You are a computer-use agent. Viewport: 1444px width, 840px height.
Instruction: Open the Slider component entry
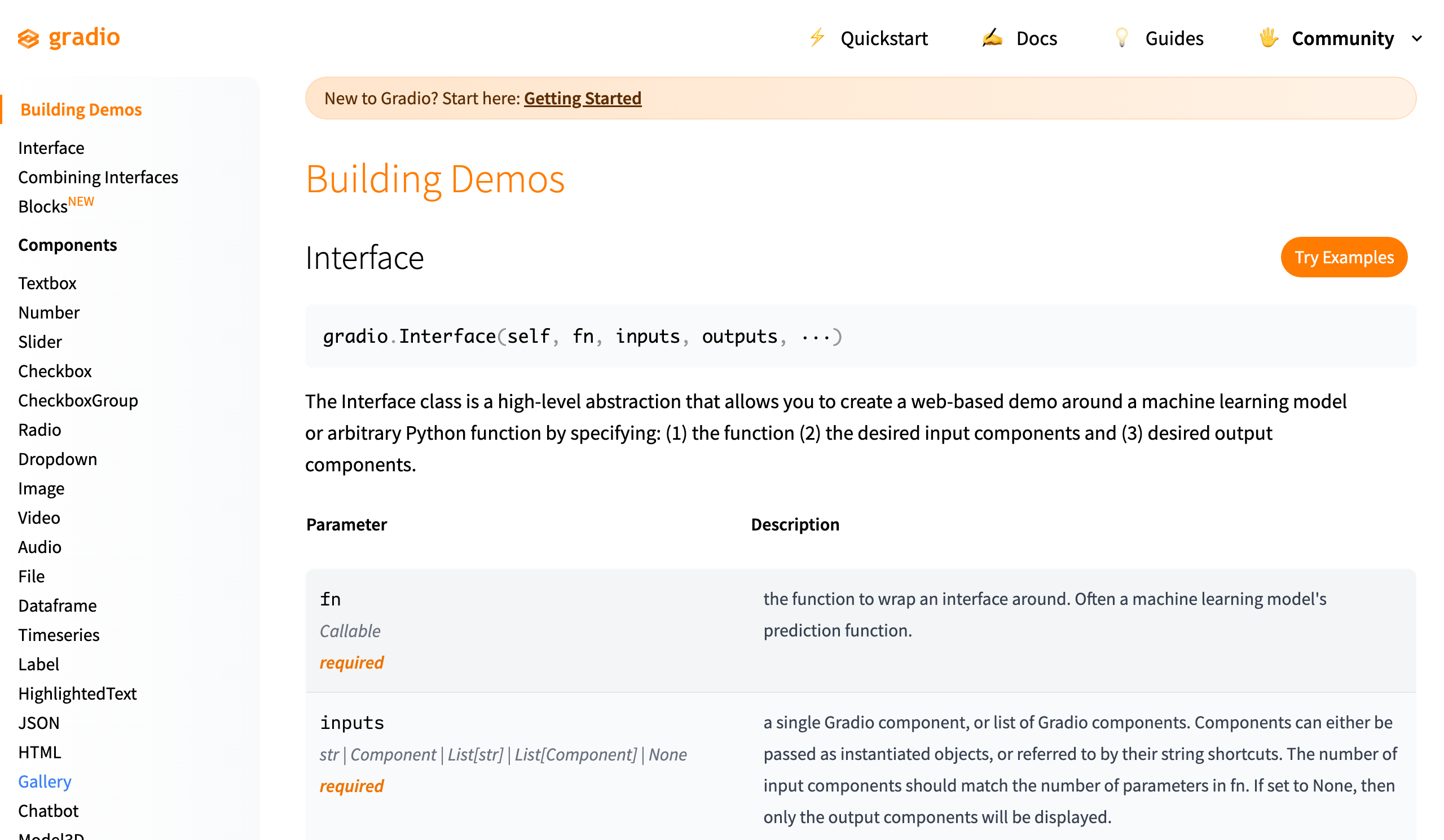tap(39, 341)
